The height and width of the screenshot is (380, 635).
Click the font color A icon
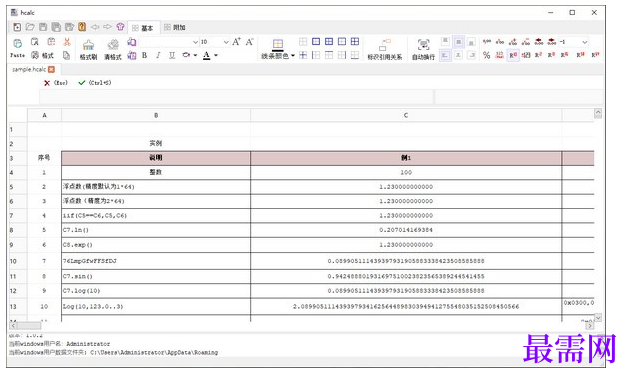click(x=207, y=56)
